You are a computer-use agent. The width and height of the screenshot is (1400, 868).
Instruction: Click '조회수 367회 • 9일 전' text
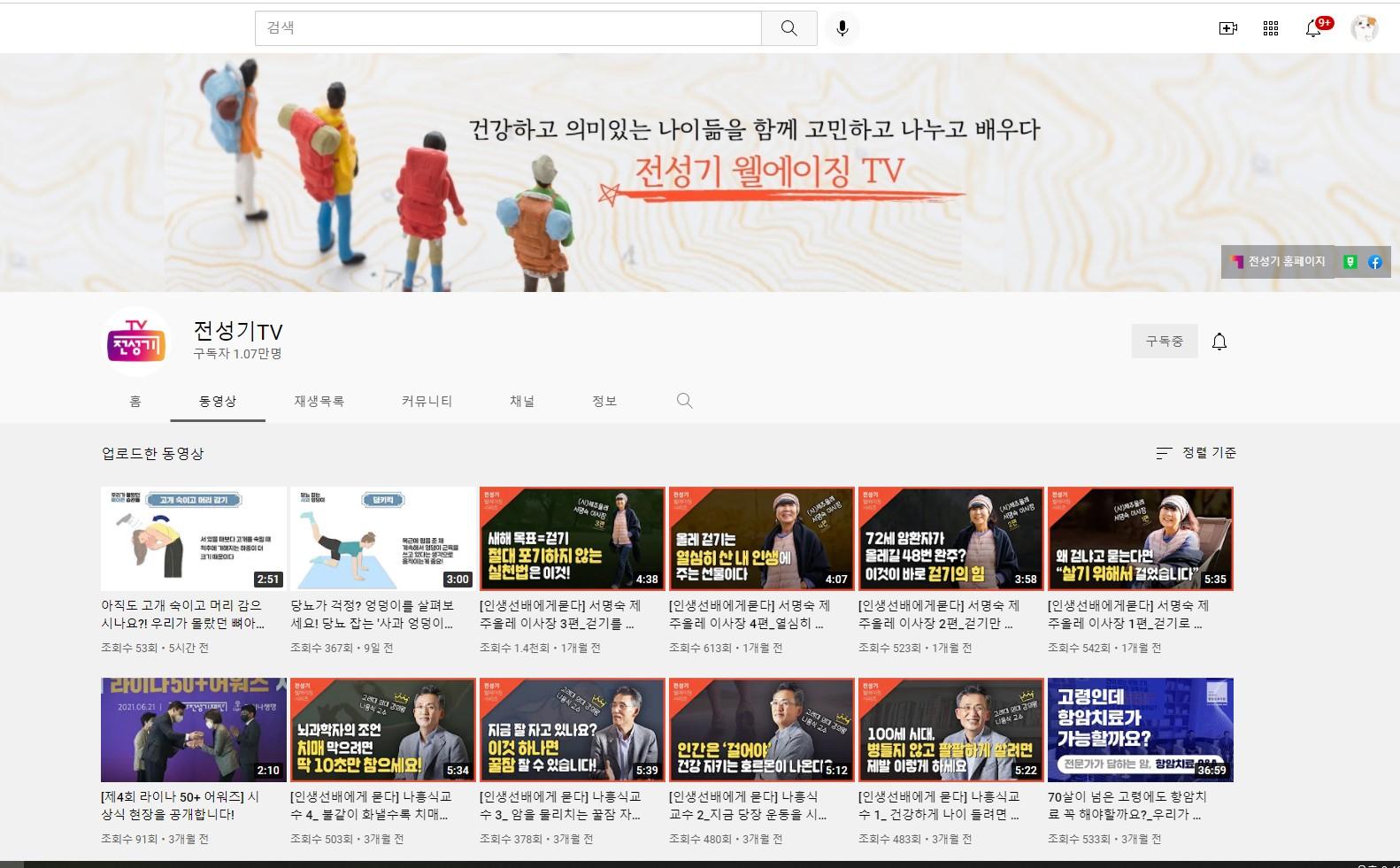342,648
